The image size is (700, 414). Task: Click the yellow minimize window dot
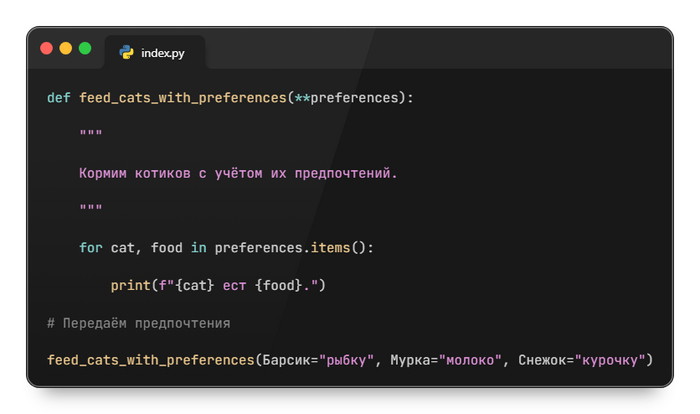[66, 48]
